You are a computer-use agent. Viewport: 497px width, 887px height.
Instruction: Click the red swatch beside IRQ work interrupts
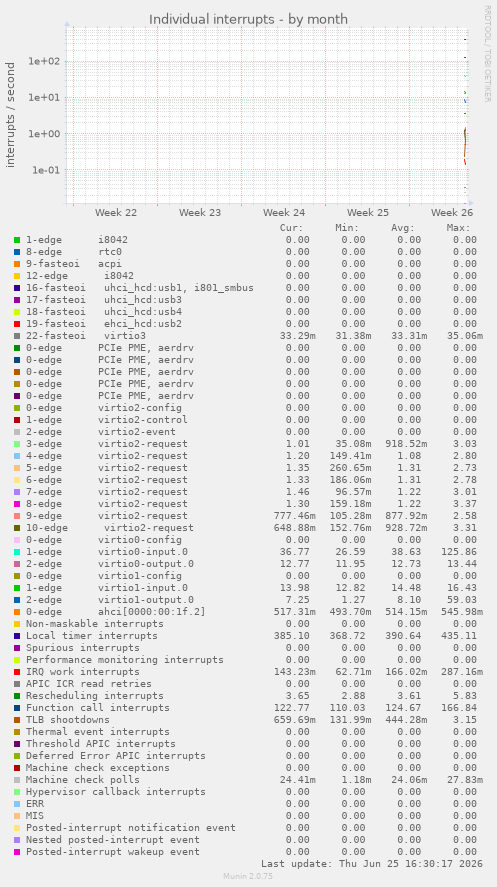[17, 672]
